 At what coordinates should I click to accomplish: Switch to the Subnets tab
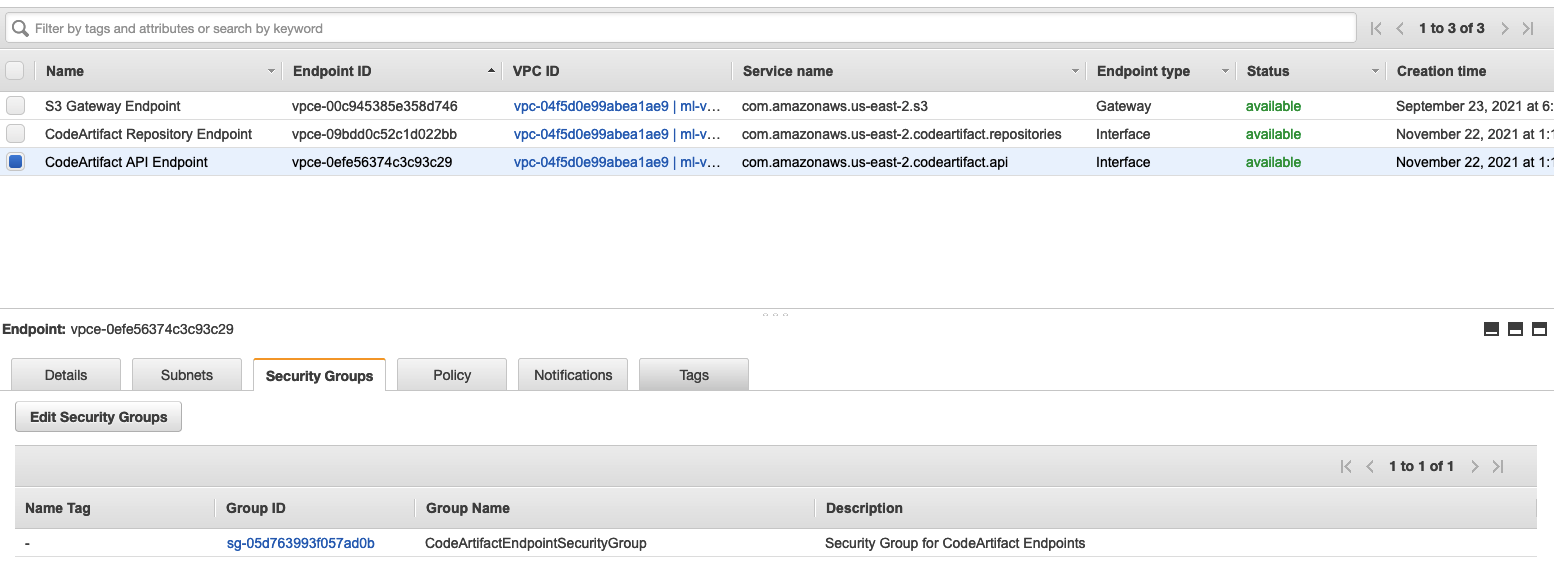[187, 375]
